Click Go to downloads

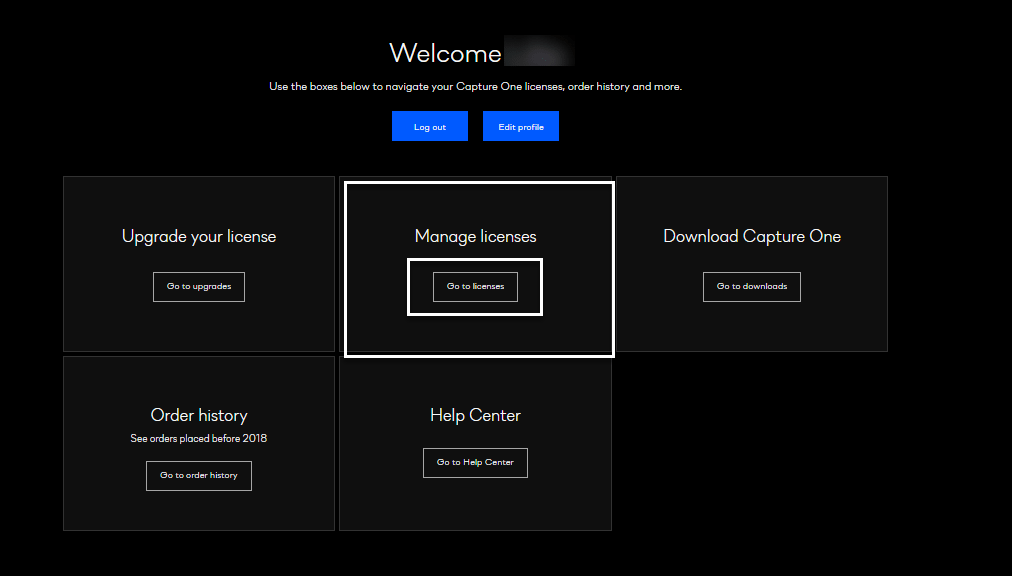pyautogui.click(x=751, y=286)
